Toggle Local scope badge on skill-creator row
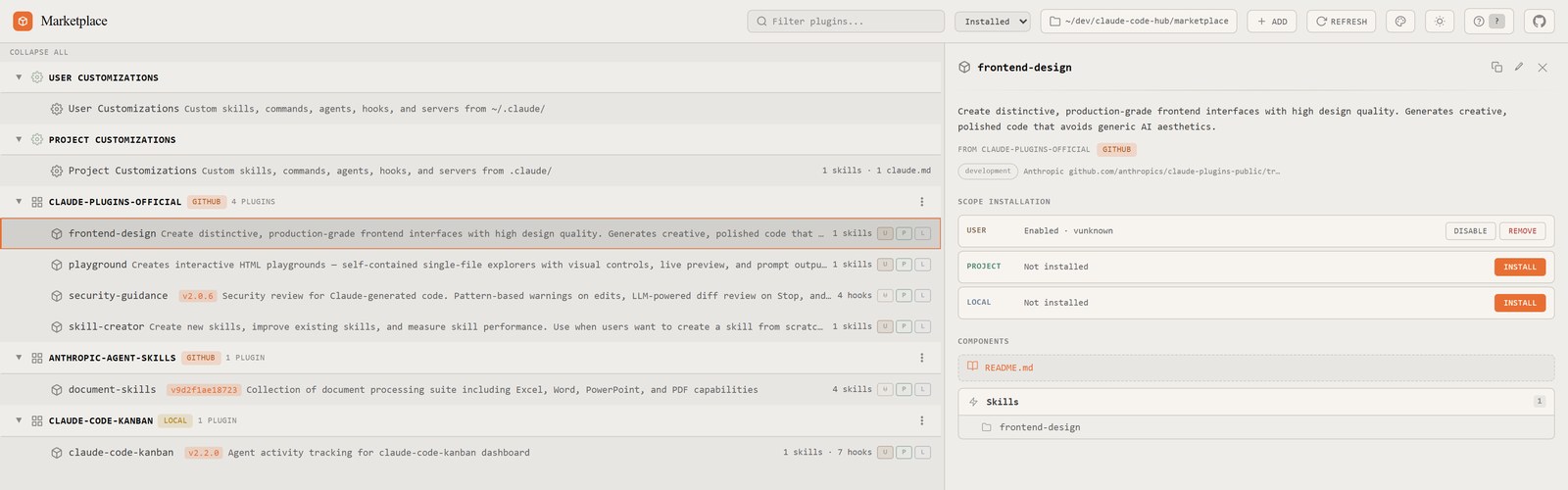The height and width of the screenshot is (490, 1568). (922, 327)
